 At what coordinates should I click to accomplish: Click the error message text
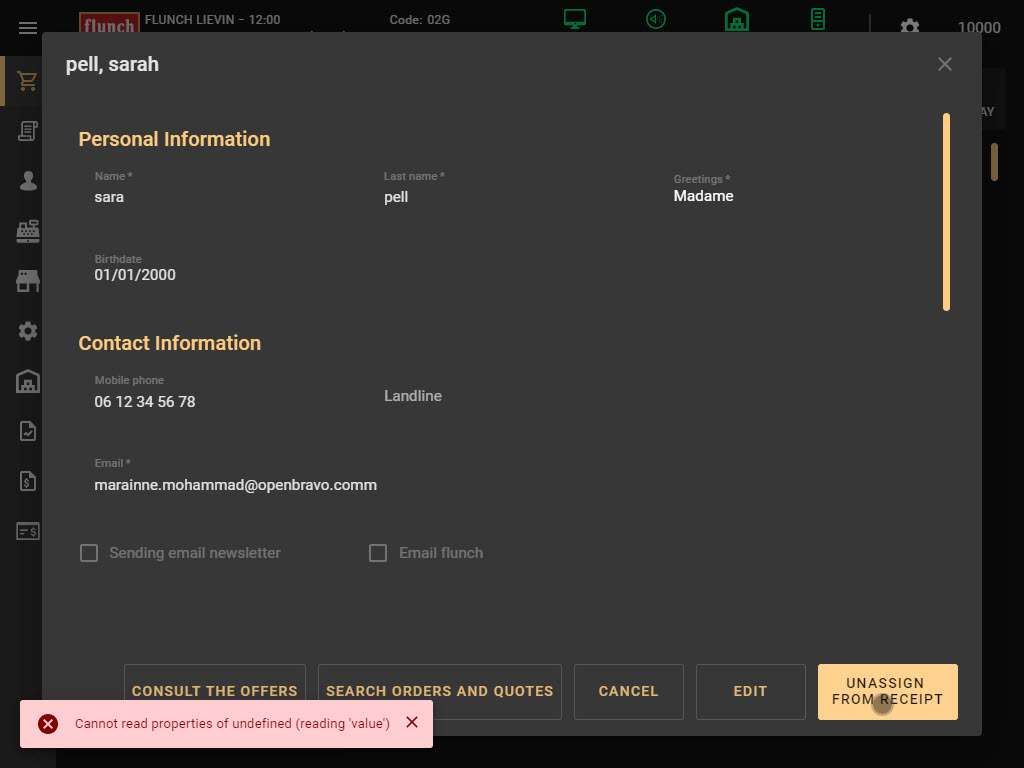coord(232,724)
